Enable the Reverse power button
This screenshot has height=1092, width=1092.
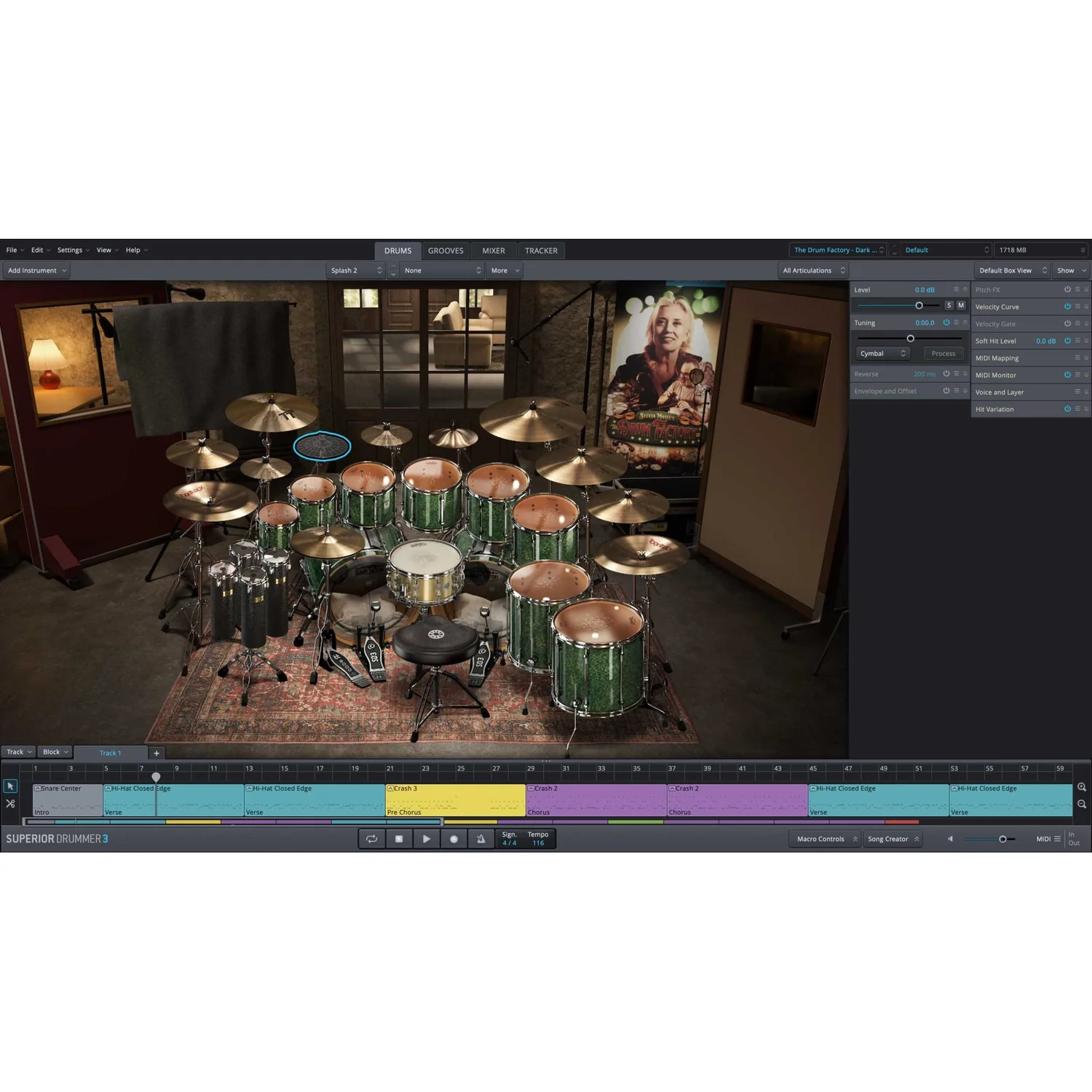[x=946, y=374]
